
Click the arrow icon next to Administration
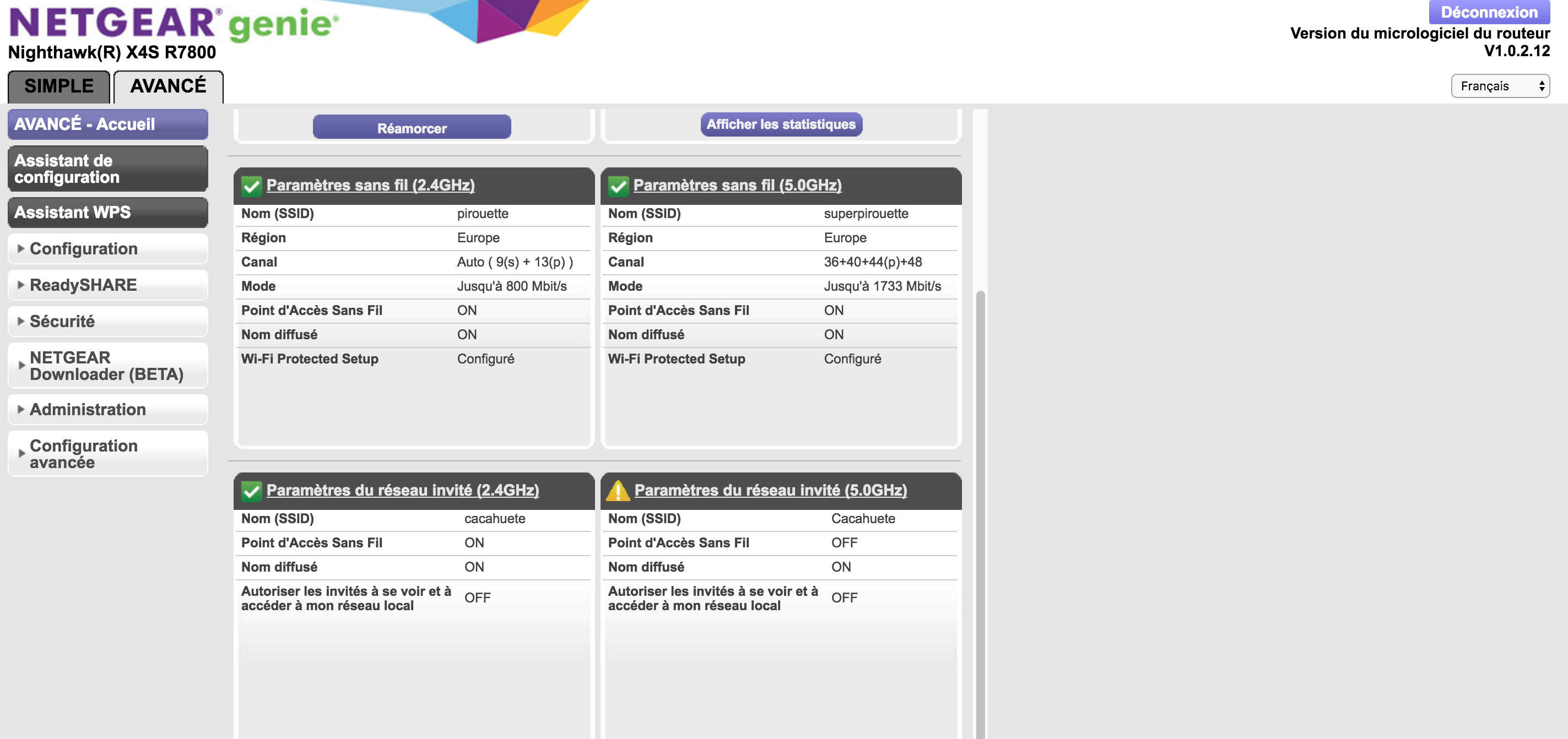[21, 409]
